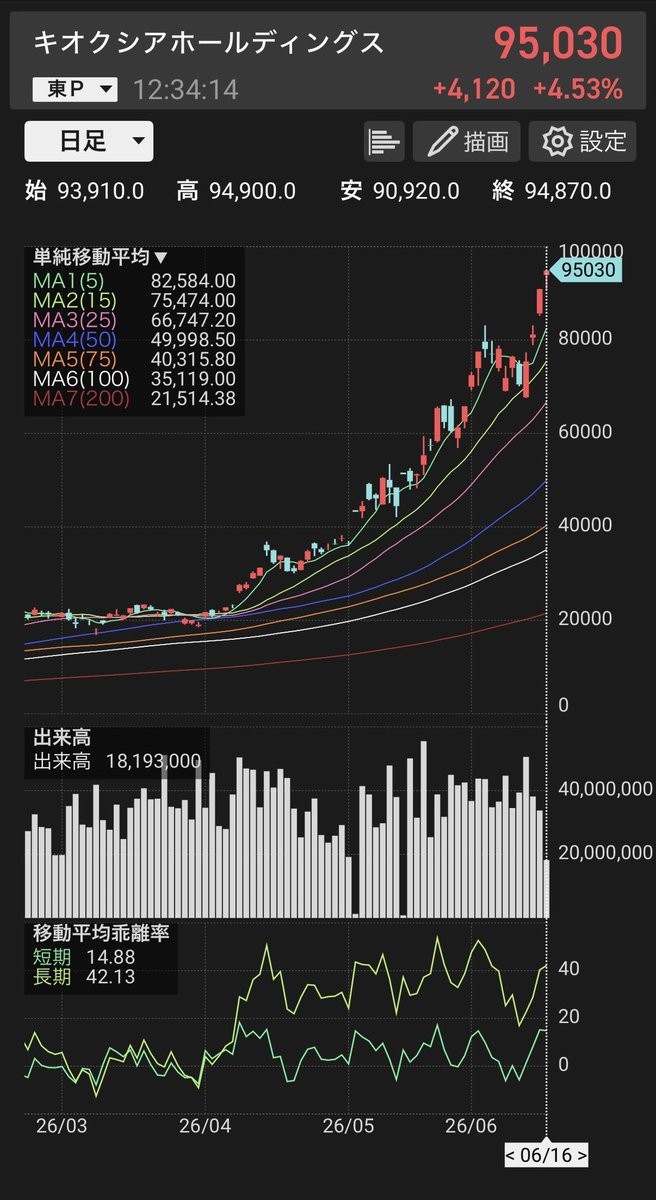Viewport: 656px width, 1200px height.
Task: Tap the 26/05 date axis label
Action: [347, 1125]
